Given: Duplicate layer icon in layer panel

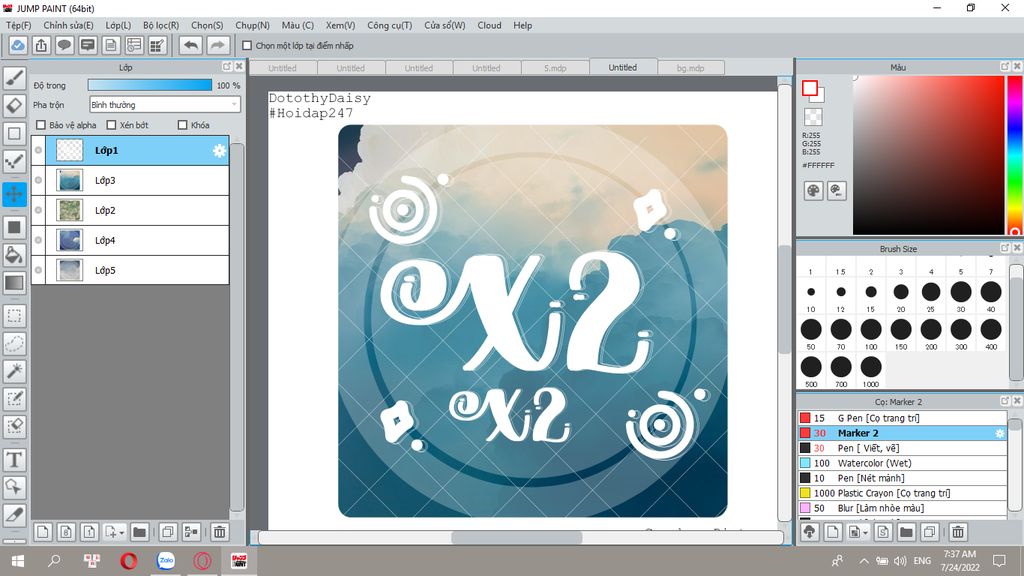Looking at the screenshot, I should [168, 532].
